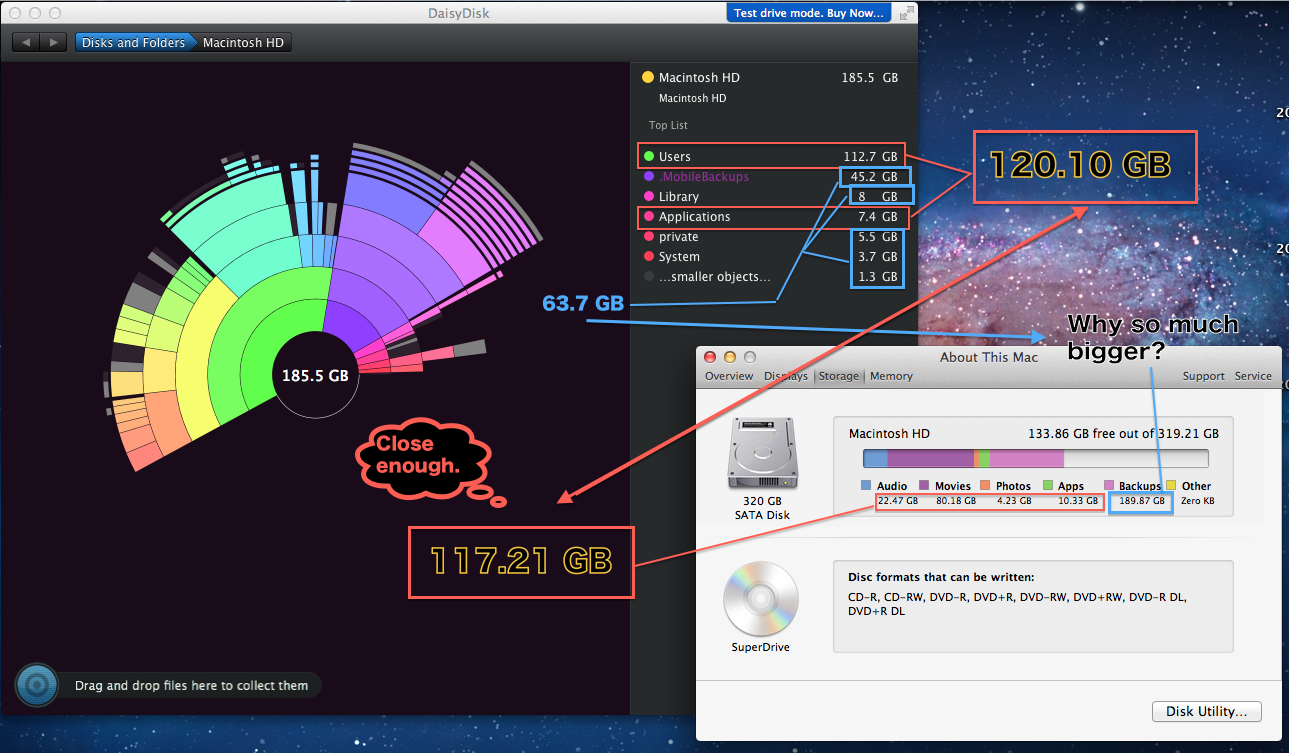The width and height of the screenshot is (1289, 753).
Task: Click the 189.87 GB Backups size
Action: click(1142, 501)
